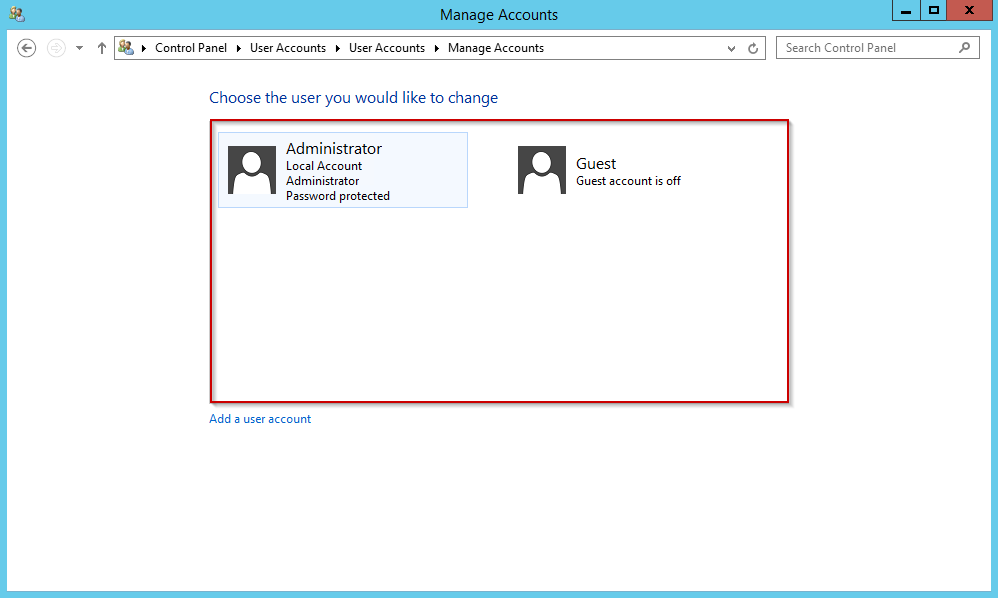998x598 pixels.
Task: Click the back navigation arrow
Action: pyautogui.click(x=26, y=47)
